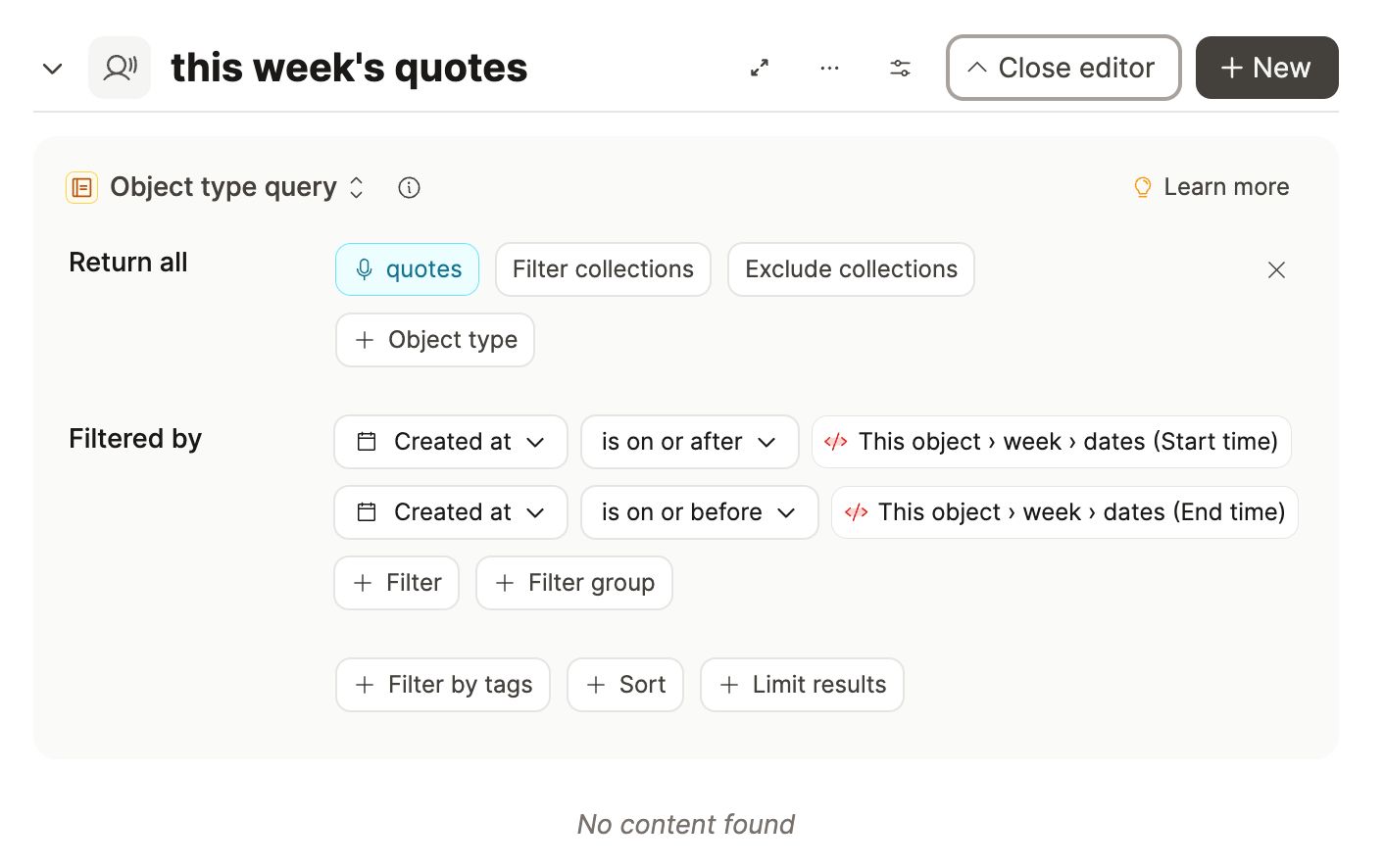
Task: Open the is on or after operator dropdown
Action: (690, 442)
